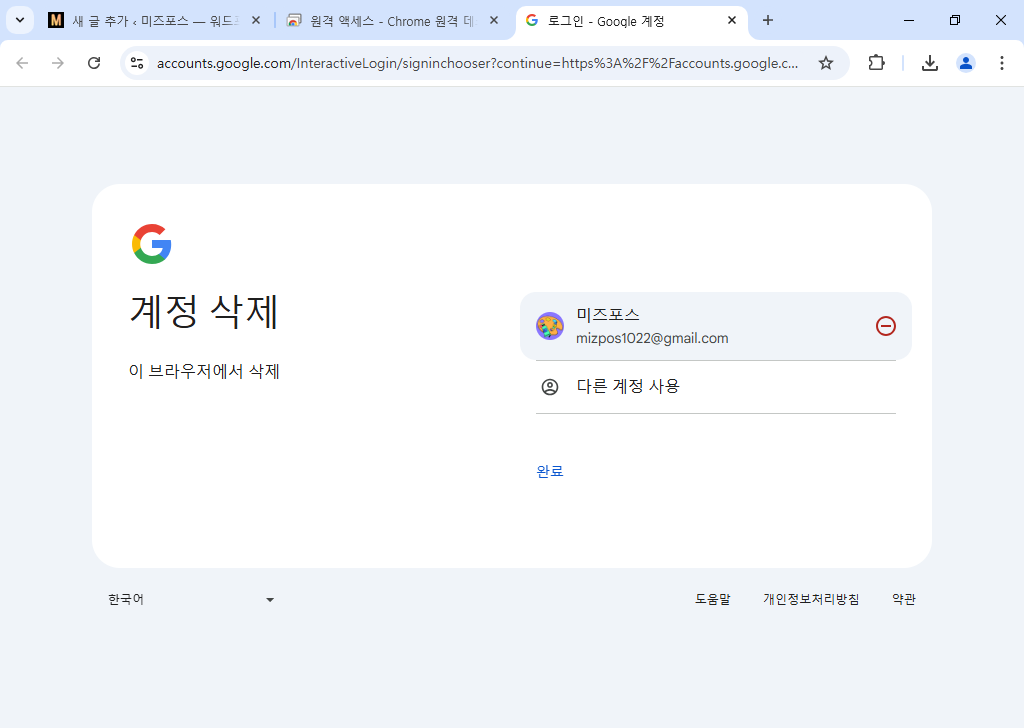The image size is (1024, 728).
Task: Bookmark this page with star icon
Action: pyautogui.click(x=826, y=63)
